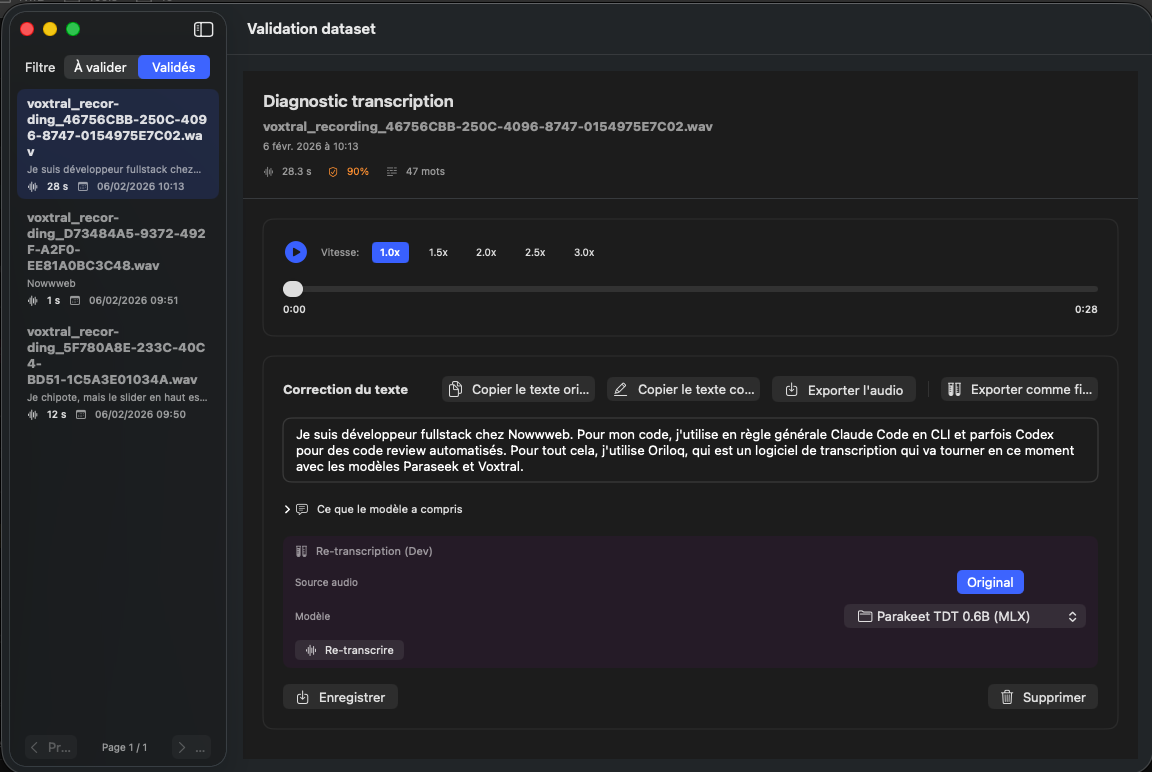Click the Re-transcription (Dev) section icon
The width and height of the screenshot is (1152, 772).
(301, 551)
